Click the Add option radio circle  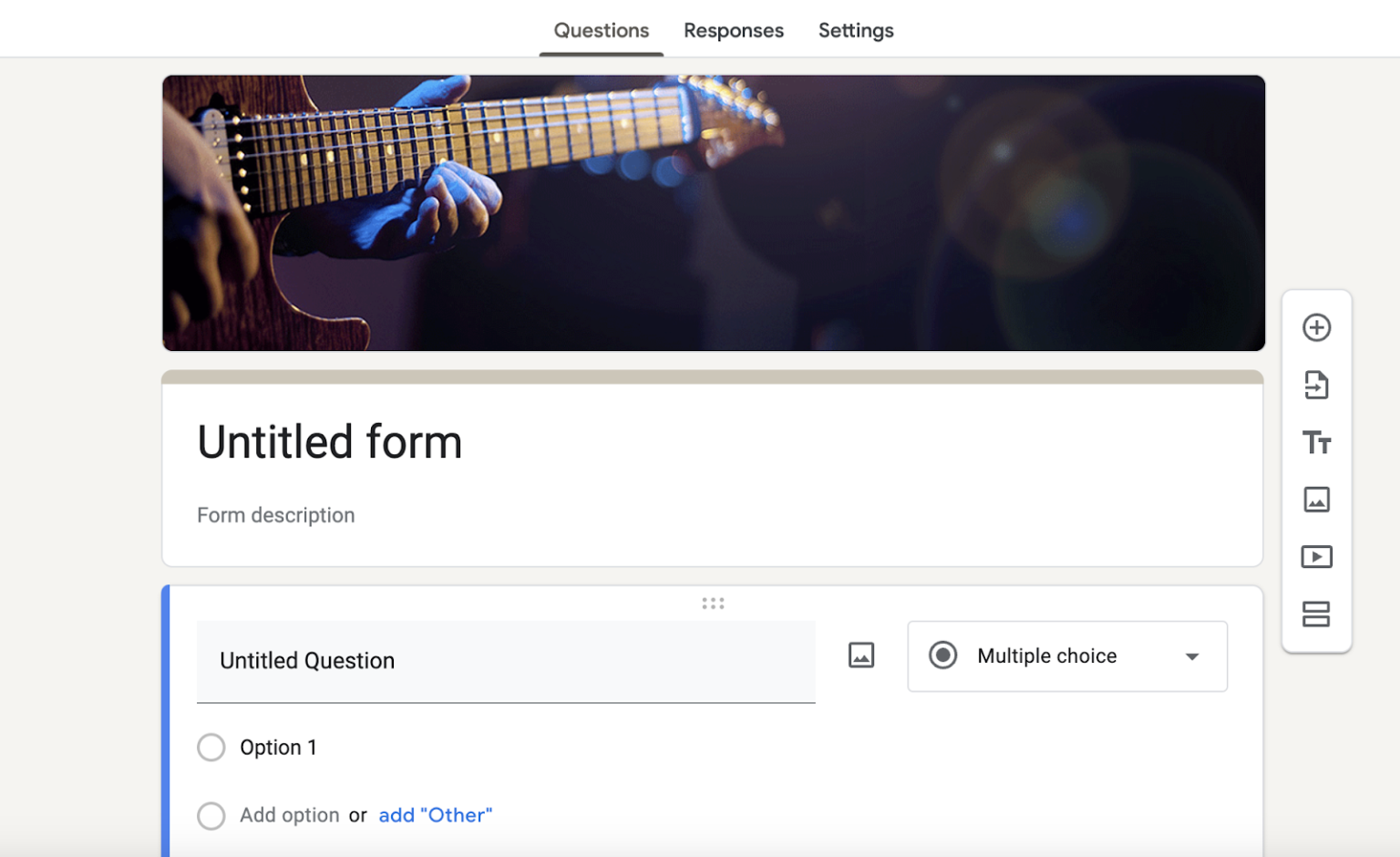click(211, 815)
